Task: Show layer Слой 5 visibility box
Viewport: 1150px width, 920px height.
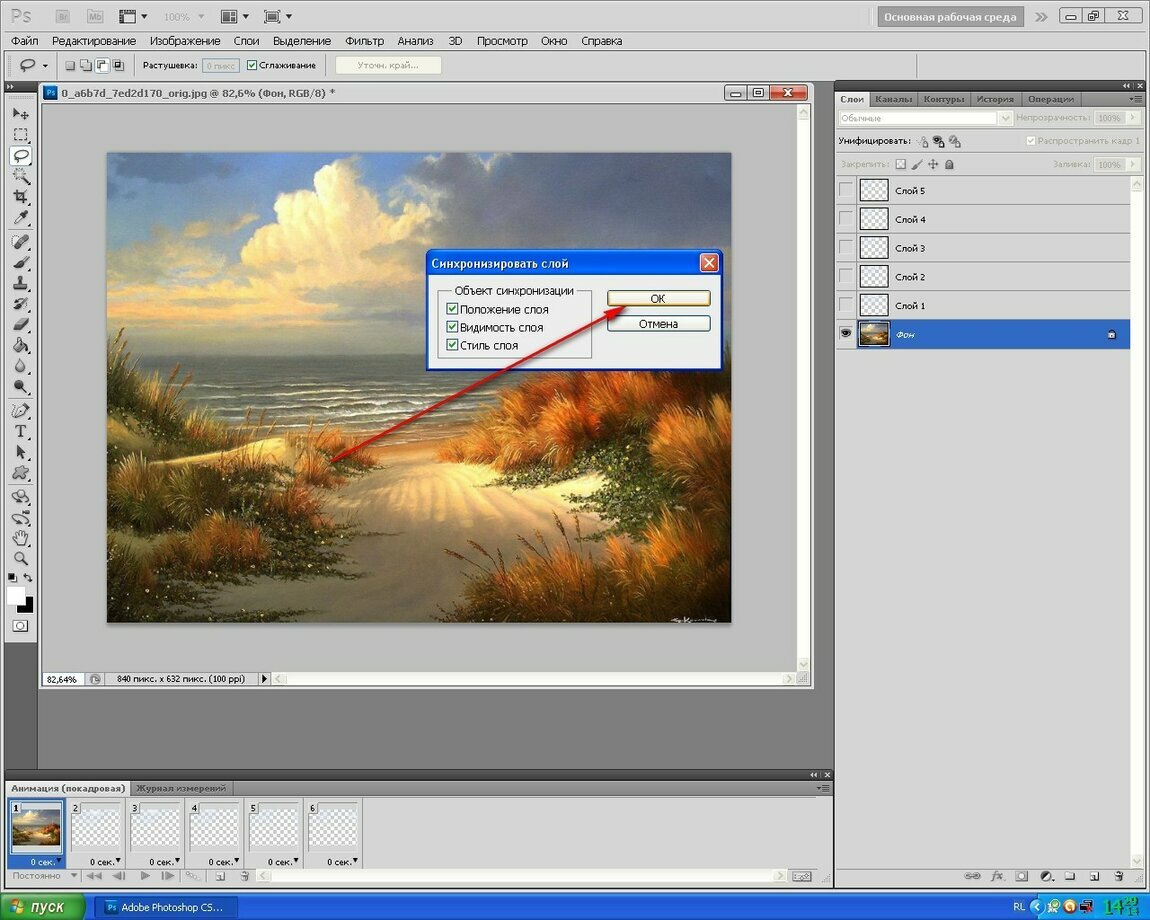Action: [846, 190]
